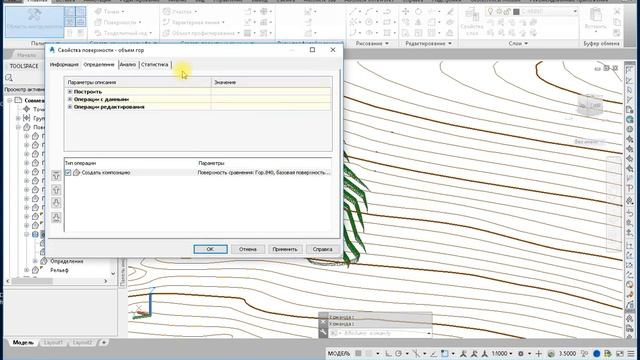Click the hardware acceleration icon in status bar
Image resolution: width=640 pixels, height=360 pixels.
[608, 353]
